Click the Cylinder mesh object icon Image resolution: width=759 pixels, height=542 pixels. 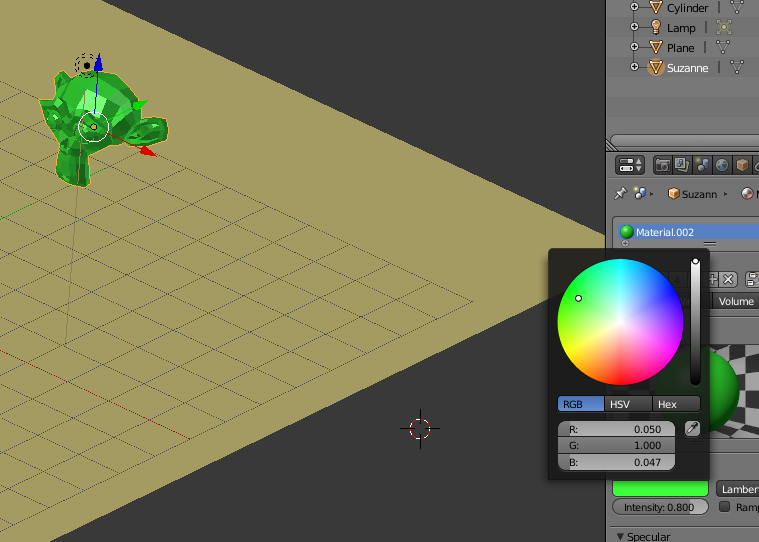point(655,7)
